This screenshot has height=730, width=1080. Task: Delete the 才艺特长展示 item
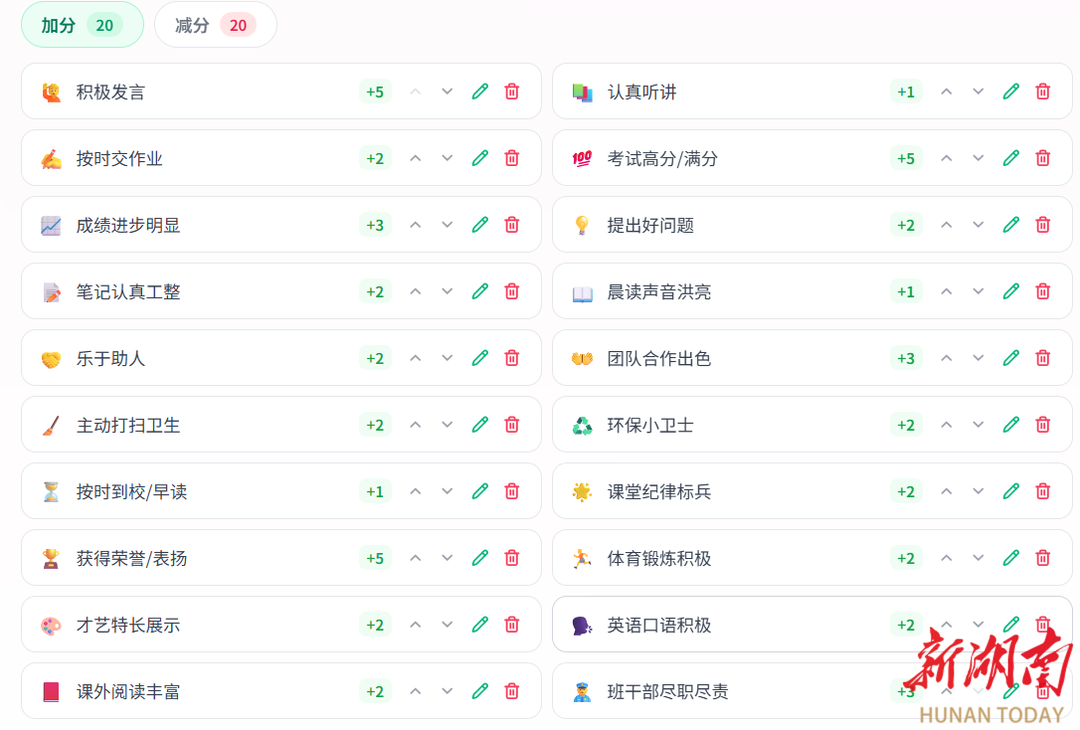(x=511, y=625)
